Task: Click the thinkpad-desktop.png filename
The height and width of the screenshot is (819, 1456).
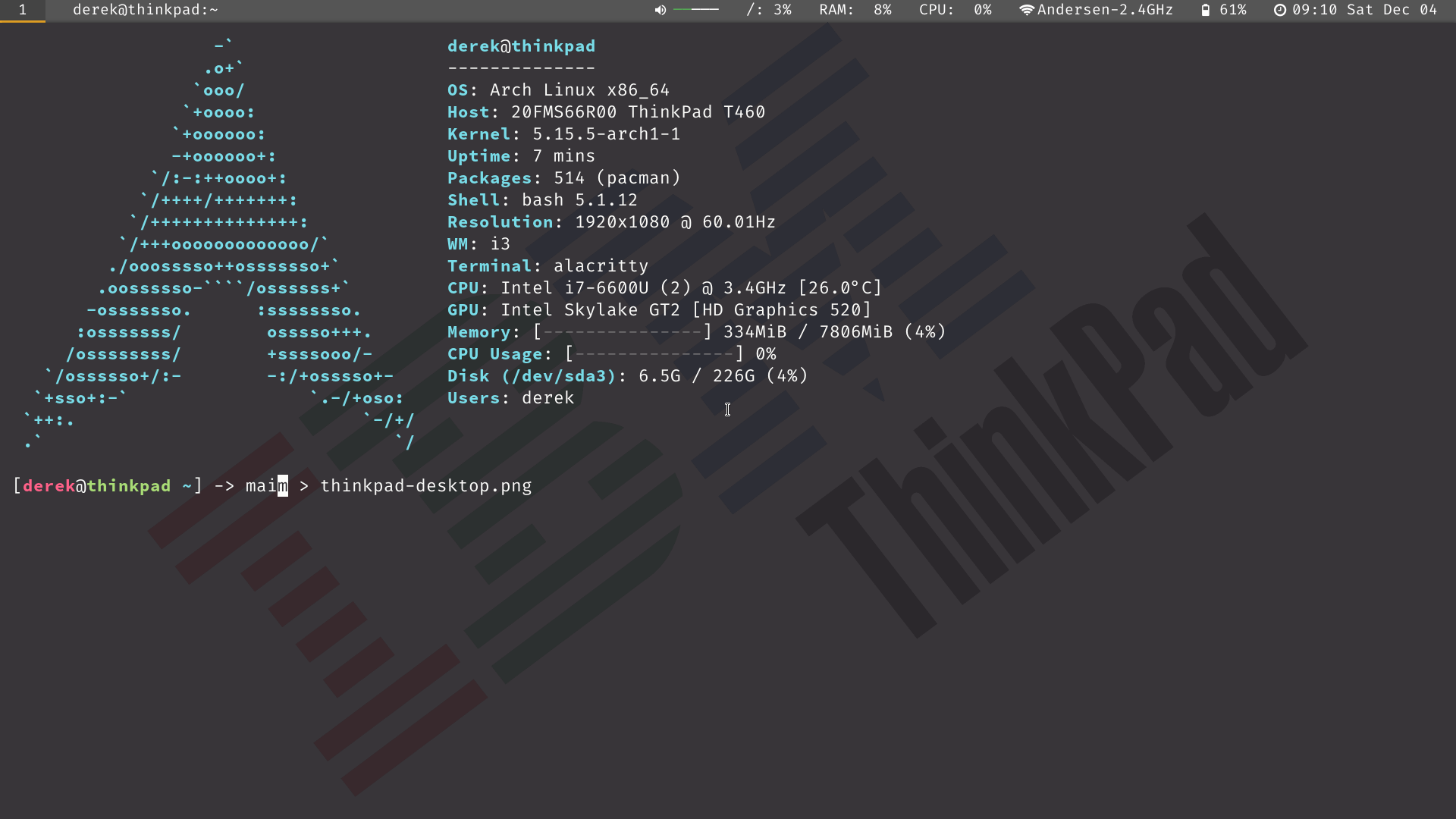Action: [426, 486]
